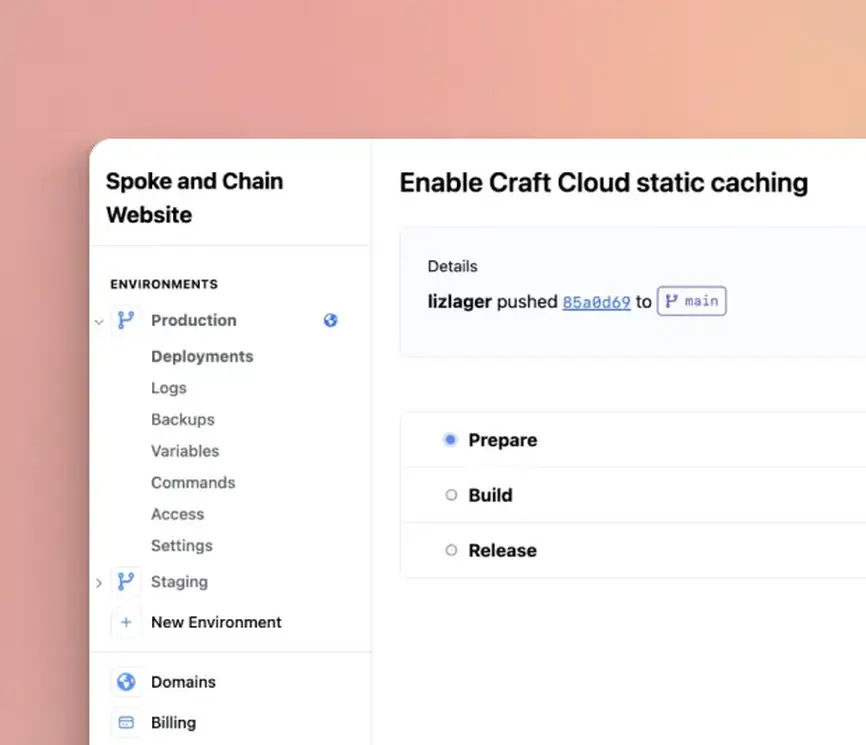Image resolution: width=866 pixels, height=745 pixels.
Task: Click the Enable Craft Cloud static caching heading
Action: pyautogui.click(x=604, y=183)
